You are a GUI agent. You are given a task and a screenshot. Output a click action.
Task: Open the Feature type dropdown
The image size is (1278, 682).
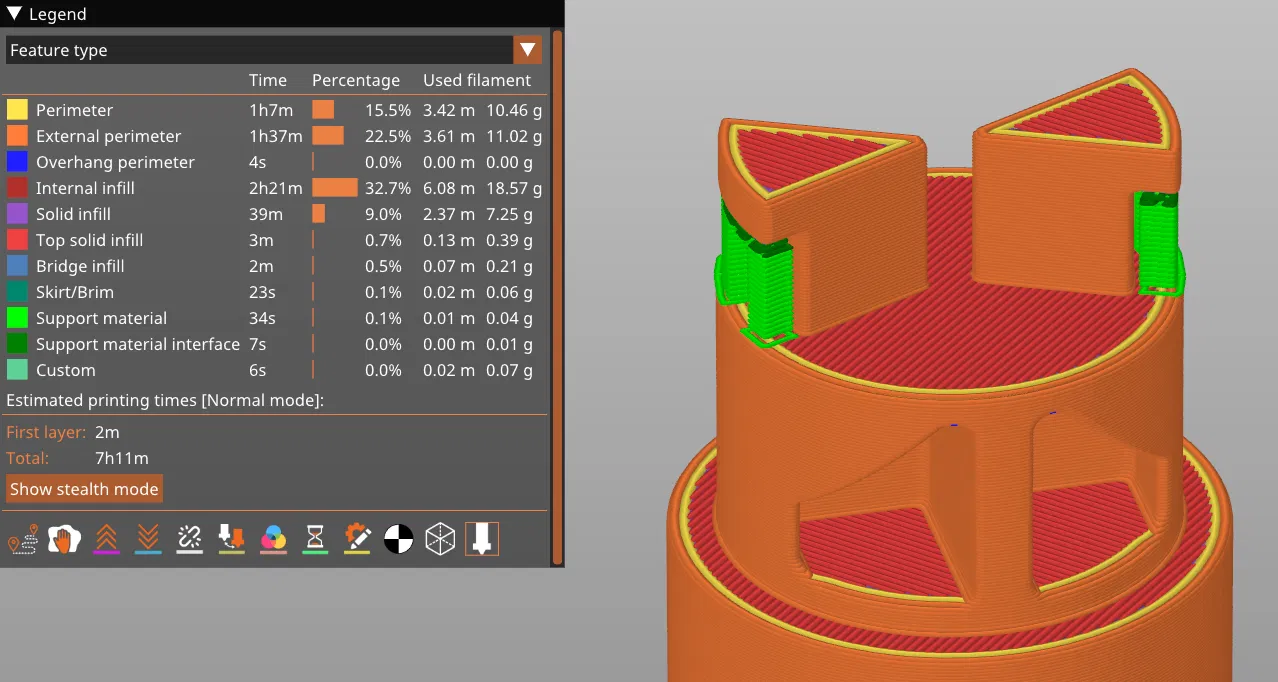pyautogui.click(x=274, y=50)
